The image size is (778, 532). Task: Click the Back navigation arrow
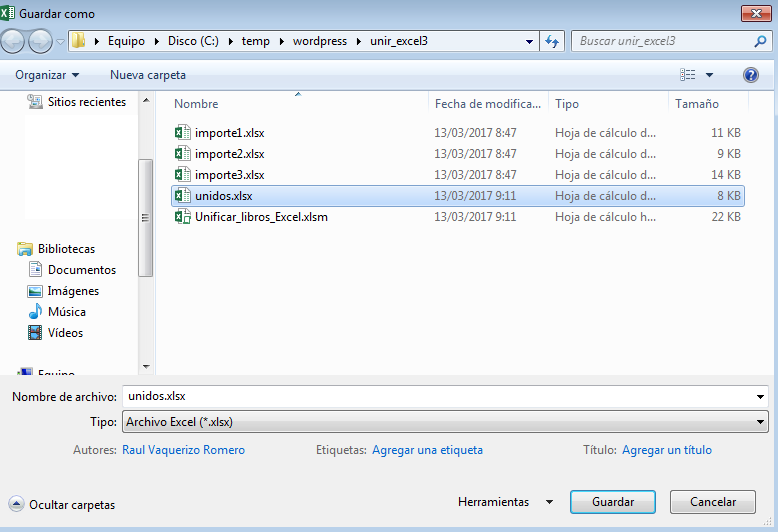[12, 41]
